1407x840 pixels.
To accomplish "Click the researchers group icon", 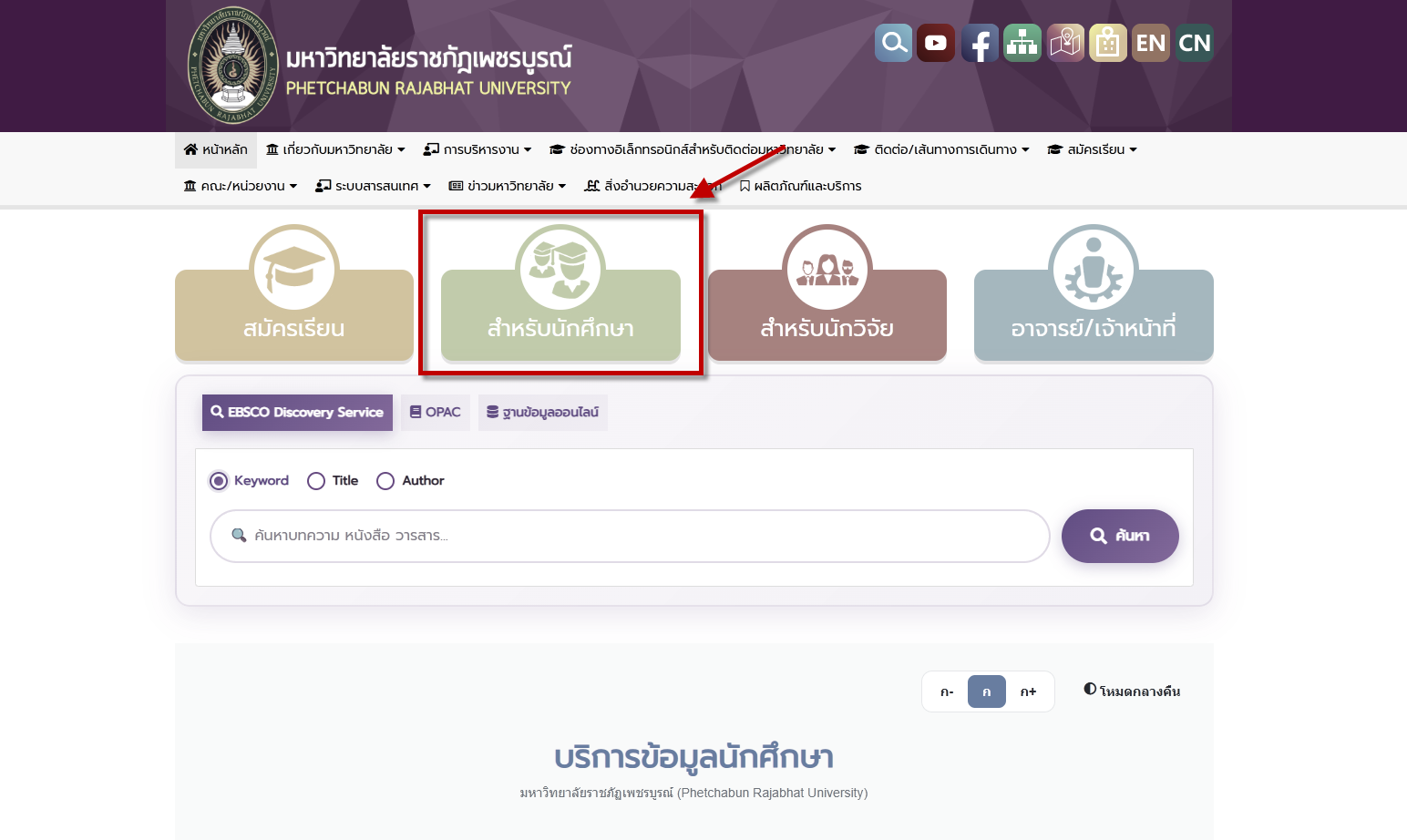I will [827, 270].
